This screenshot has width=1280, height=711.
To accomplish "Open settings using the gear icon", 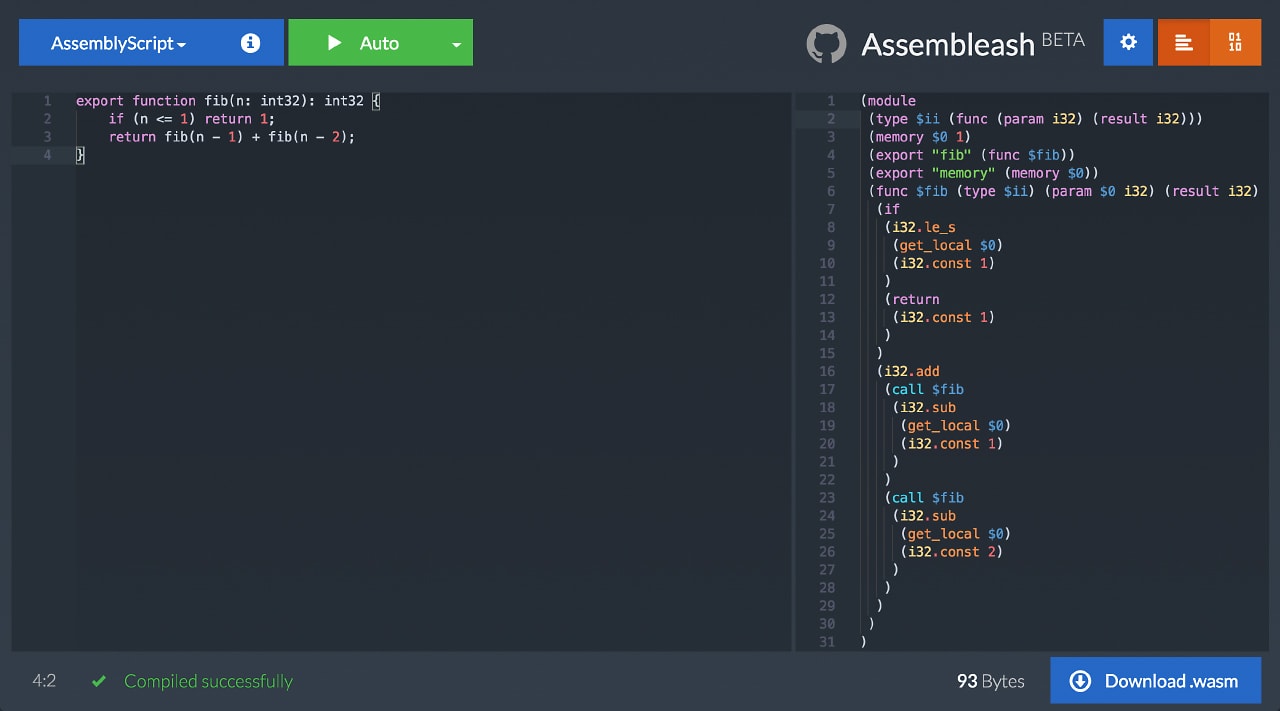I will click(x=1128, y=42).
